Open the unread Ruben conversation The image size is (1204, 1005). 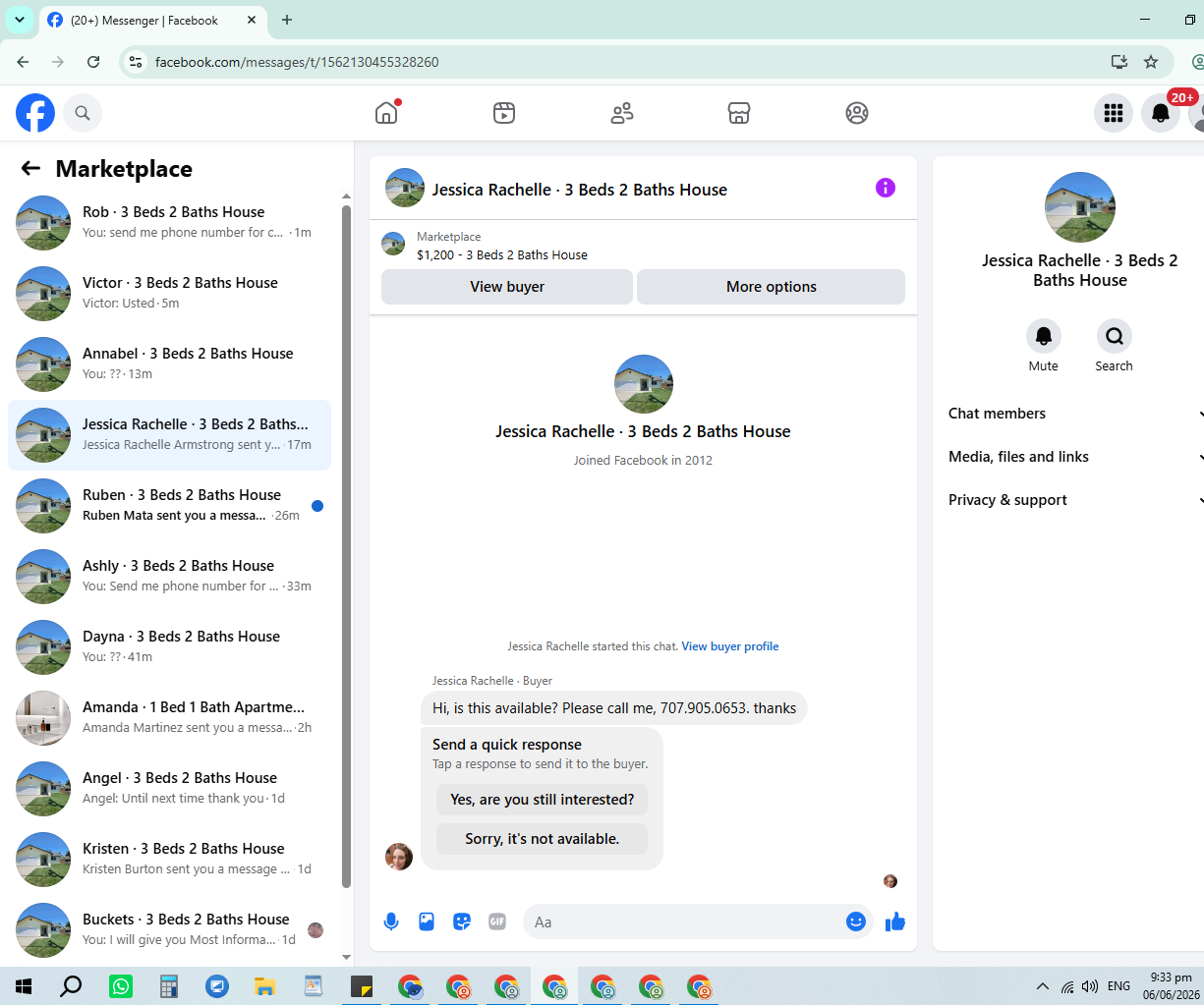(169, 506)
